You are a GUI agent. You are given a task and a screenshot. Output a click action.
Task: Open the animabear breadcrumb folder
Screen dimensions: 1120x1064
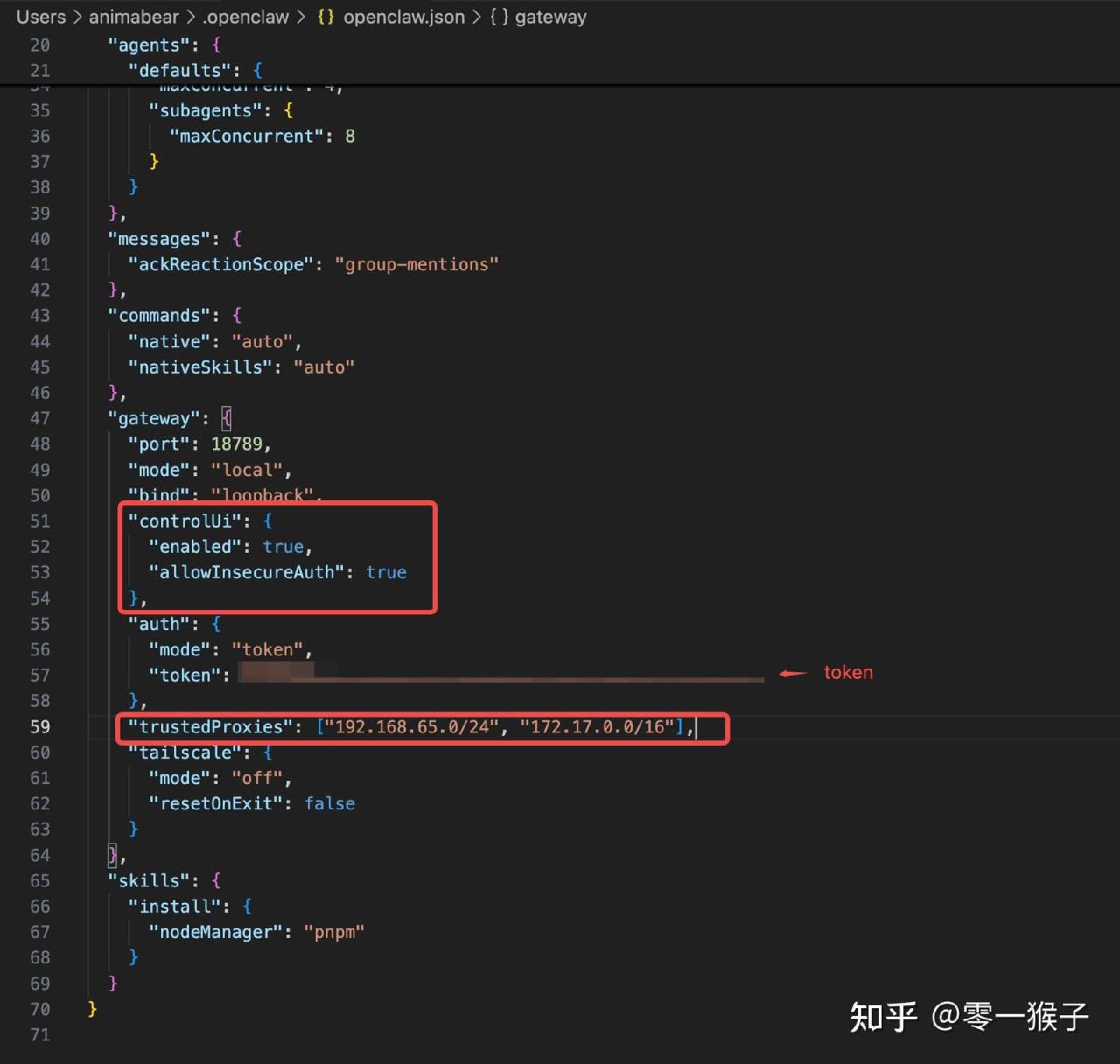point(133,17)
